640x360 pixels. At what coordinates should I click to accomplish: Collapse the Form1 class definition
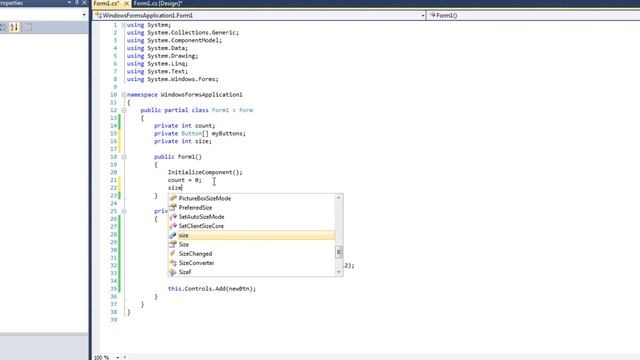tap(124, 110)
